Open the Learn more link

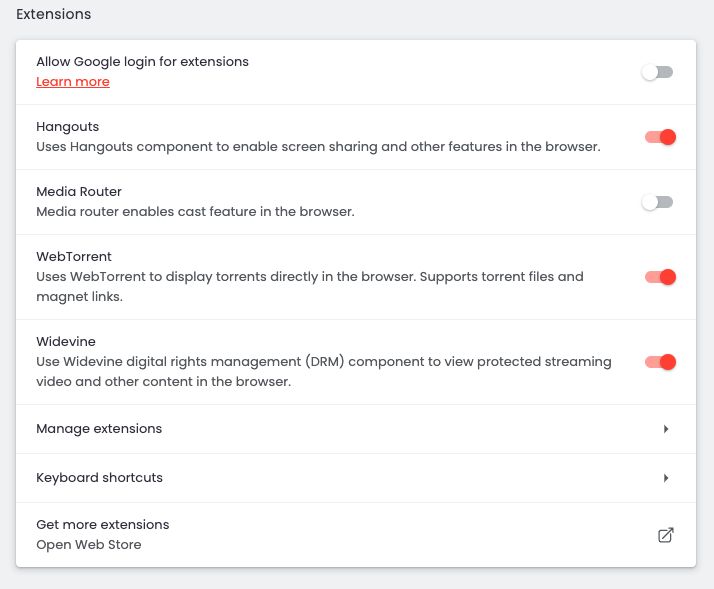[x=73, y=82]
